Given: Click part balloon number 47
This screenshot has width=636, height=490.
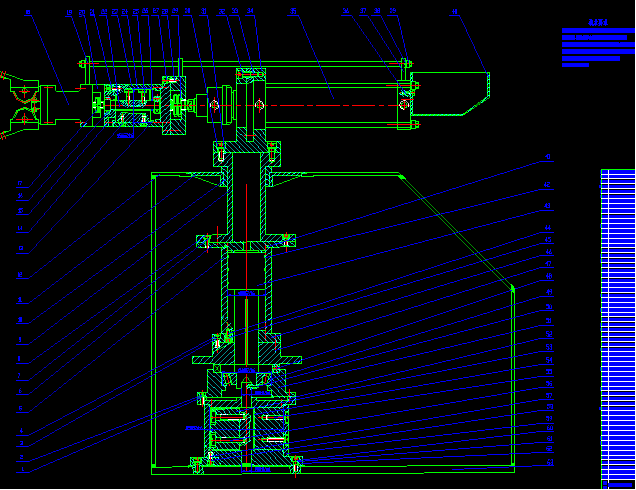Looking at the screenshot, I should point(548,264).
